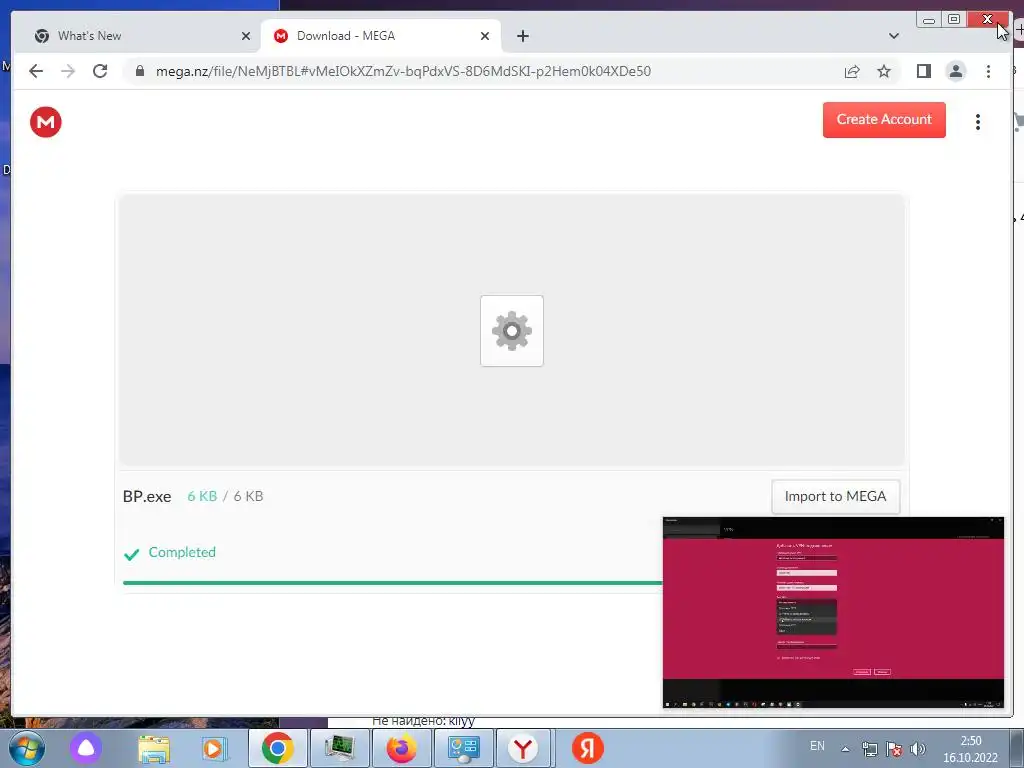The width and height of the screenshot is (1024, 768).
Task: Select the Download - MEGA tab
Action: tap(381, 36)
